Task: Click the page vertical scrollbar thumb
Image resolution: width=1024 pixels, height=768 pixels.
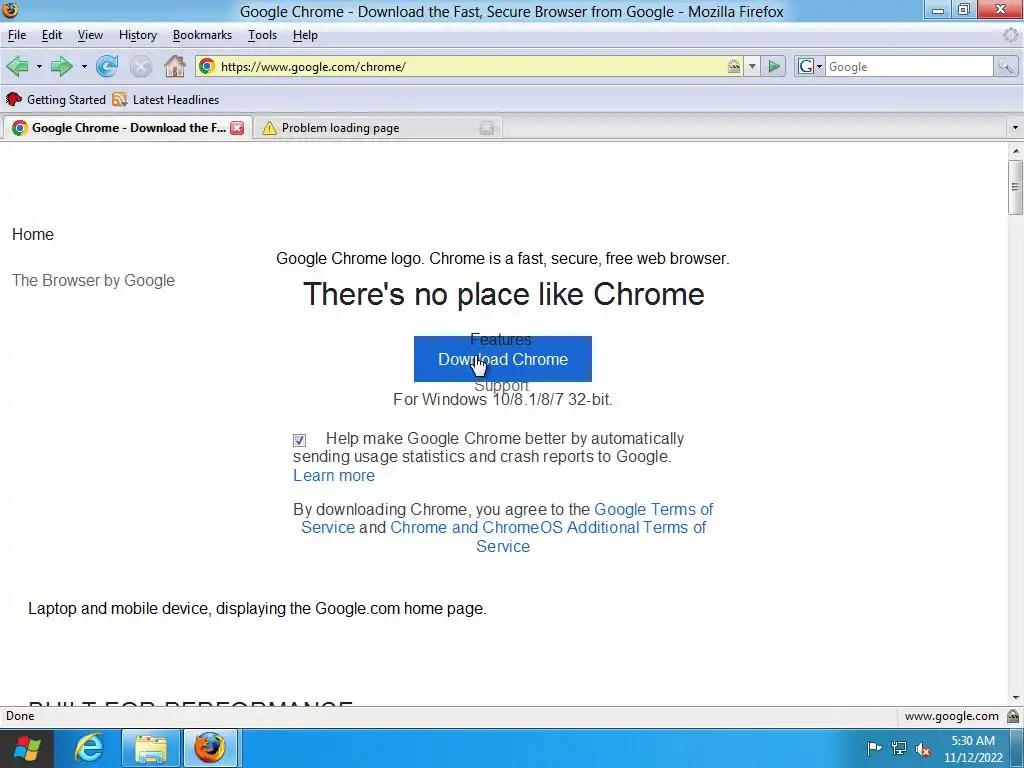Action: click(1015, 187)
